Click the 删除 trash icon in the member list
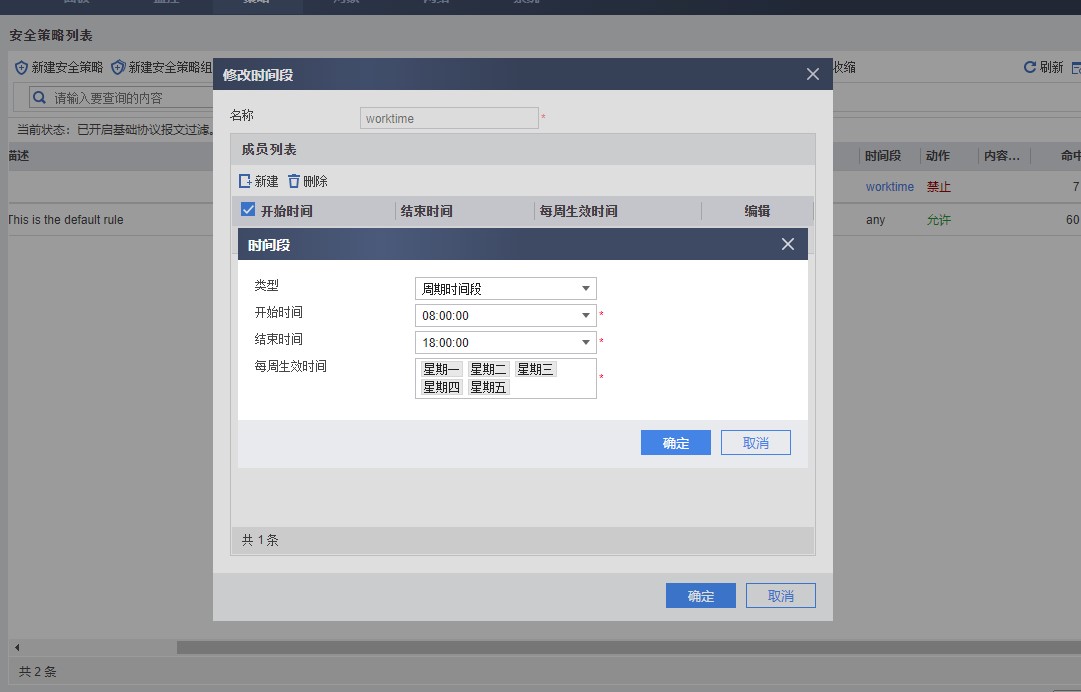Viewport: 1081px width, 692px height. [294, 181]
